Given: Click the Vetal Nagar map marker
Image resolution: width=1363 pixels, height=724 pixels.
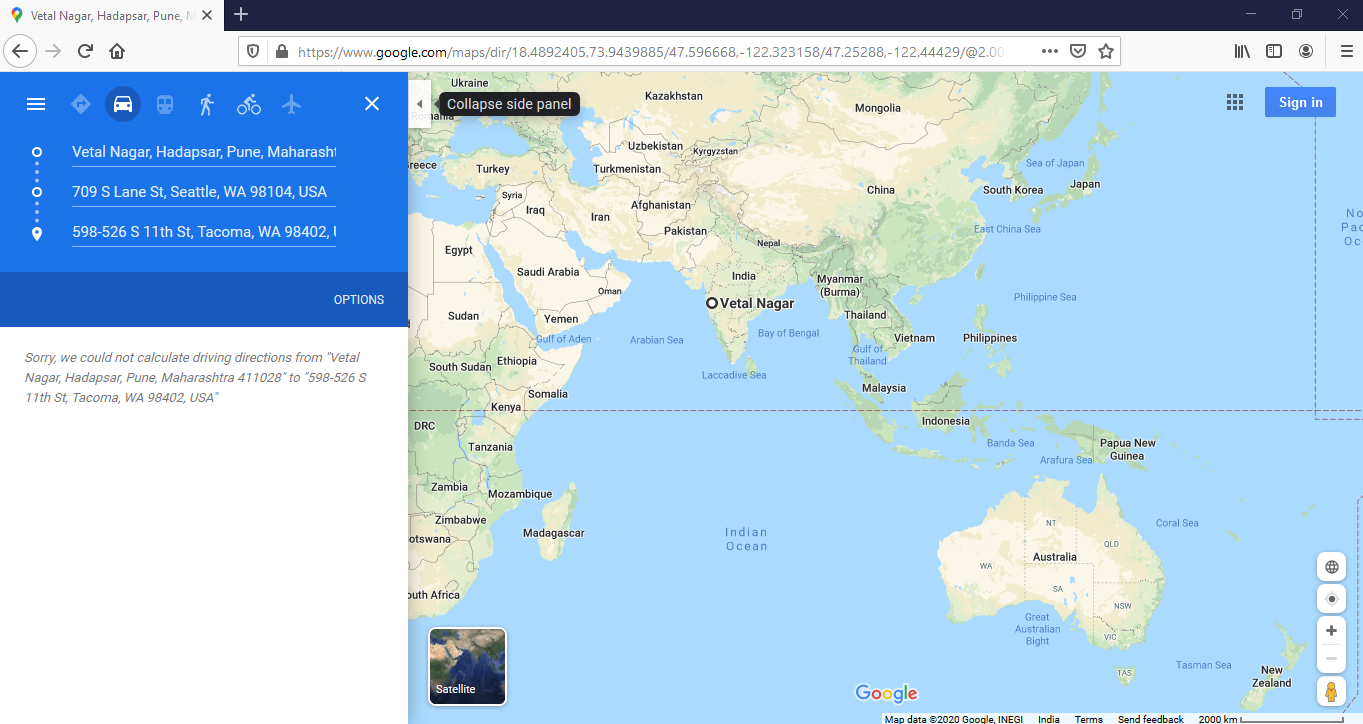Looking at the screenshot, I should [712, 303].
